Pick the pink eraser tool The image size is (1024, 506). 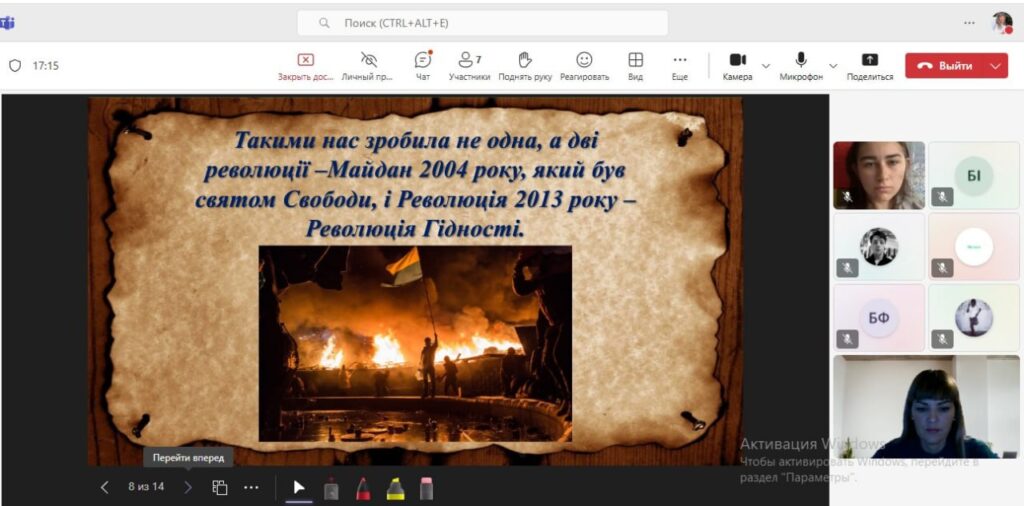(426, 488)
